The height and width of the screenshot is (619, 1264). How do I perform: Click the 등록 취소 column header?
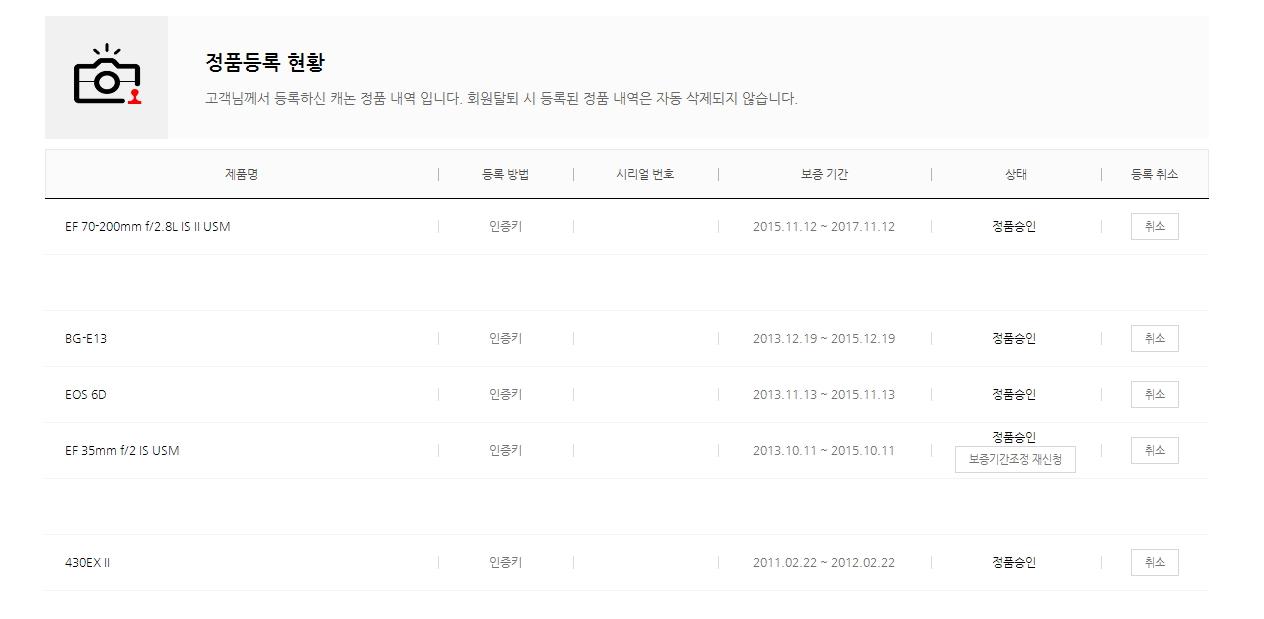(x=1154, y=174)
